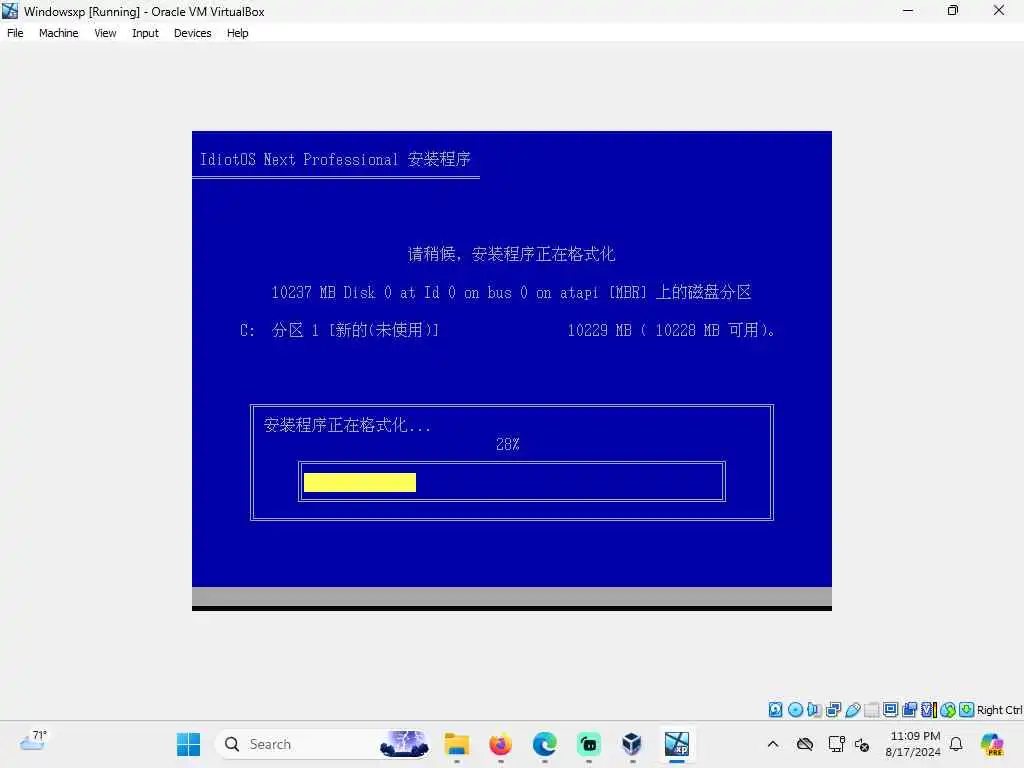Click the CPU virtualization status icon
Screen dimensions: 1024x768
(929, 710)
